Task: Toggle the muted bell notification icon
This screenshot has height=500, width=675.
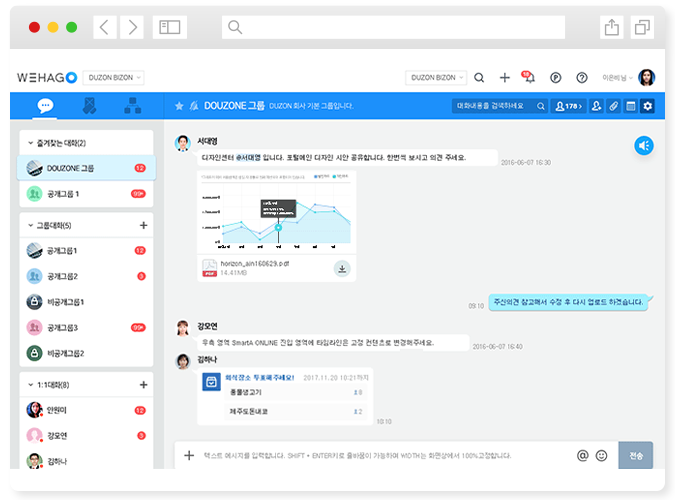Action: coord(194,106)
